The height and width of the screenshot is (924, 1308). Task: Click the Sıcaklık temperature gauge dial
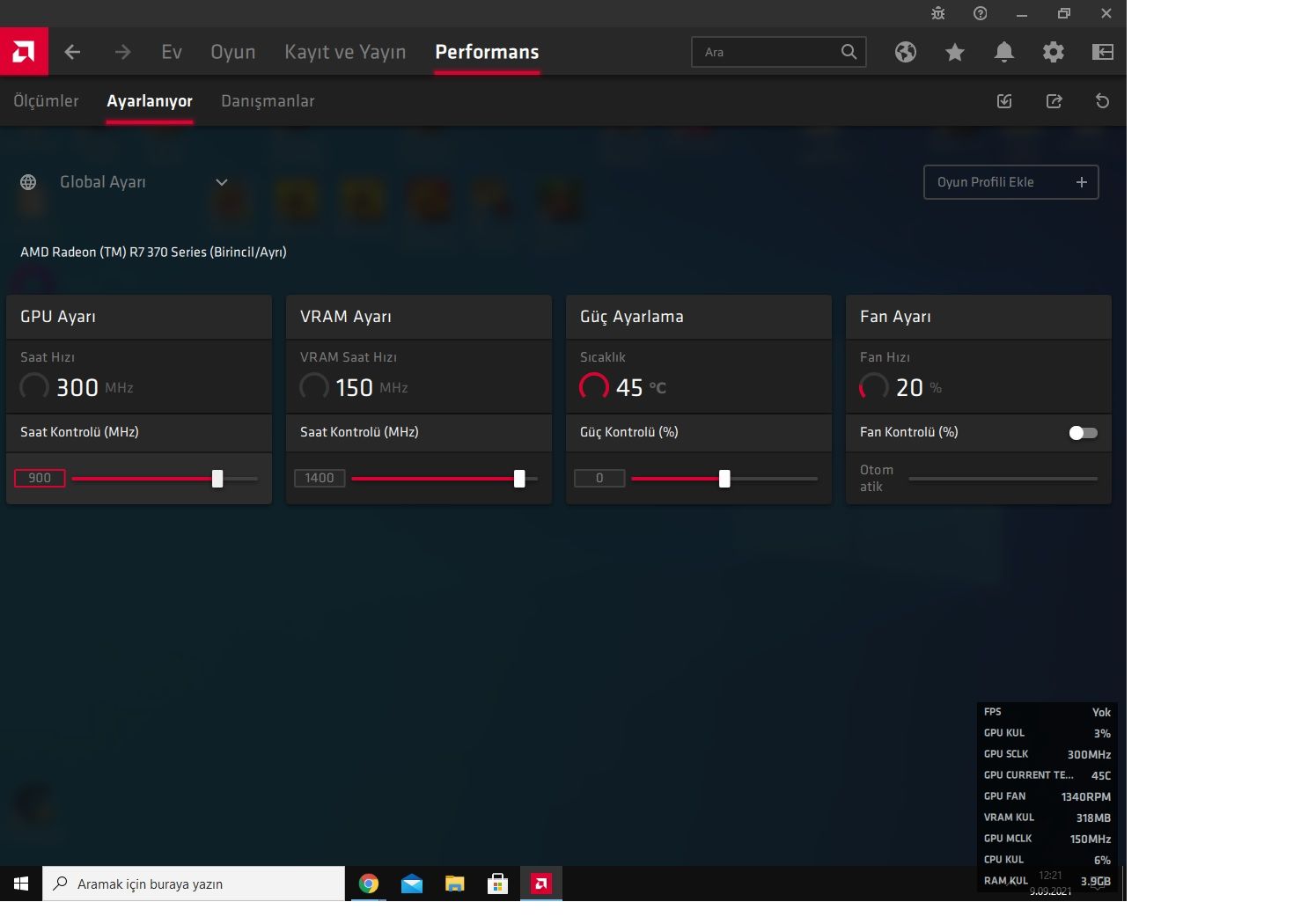[x=594, y=387]
